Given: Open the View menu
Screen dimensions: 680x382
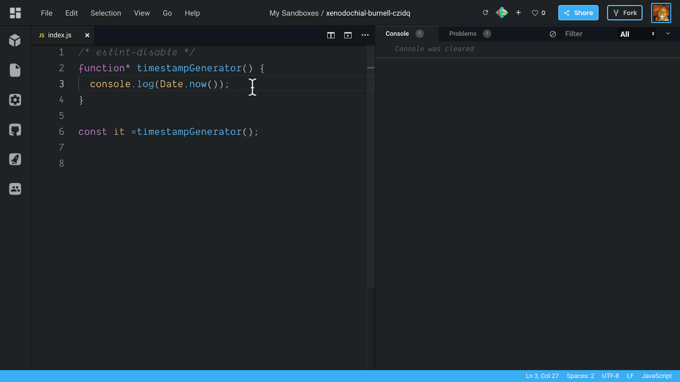Looking at the screenshot, I should pos(142,13).
